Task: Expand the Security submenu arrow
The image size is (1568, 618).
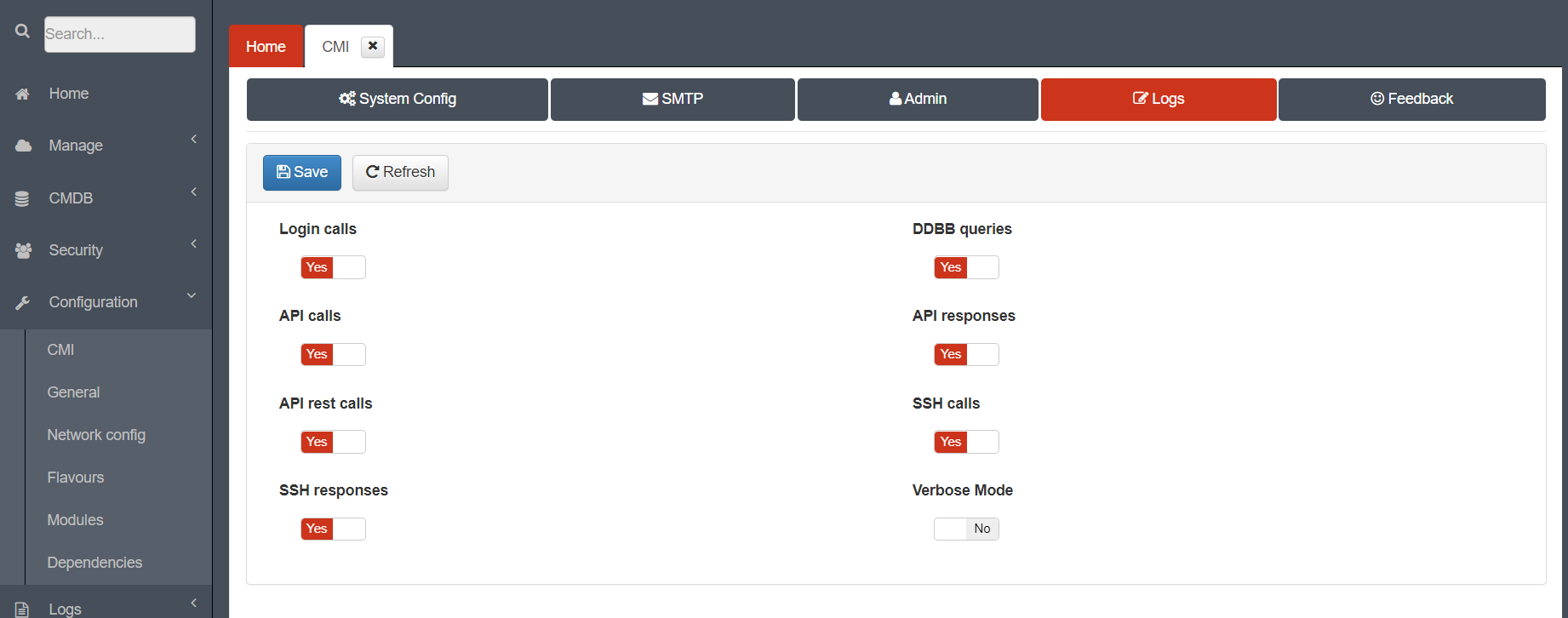Action: 194,243
